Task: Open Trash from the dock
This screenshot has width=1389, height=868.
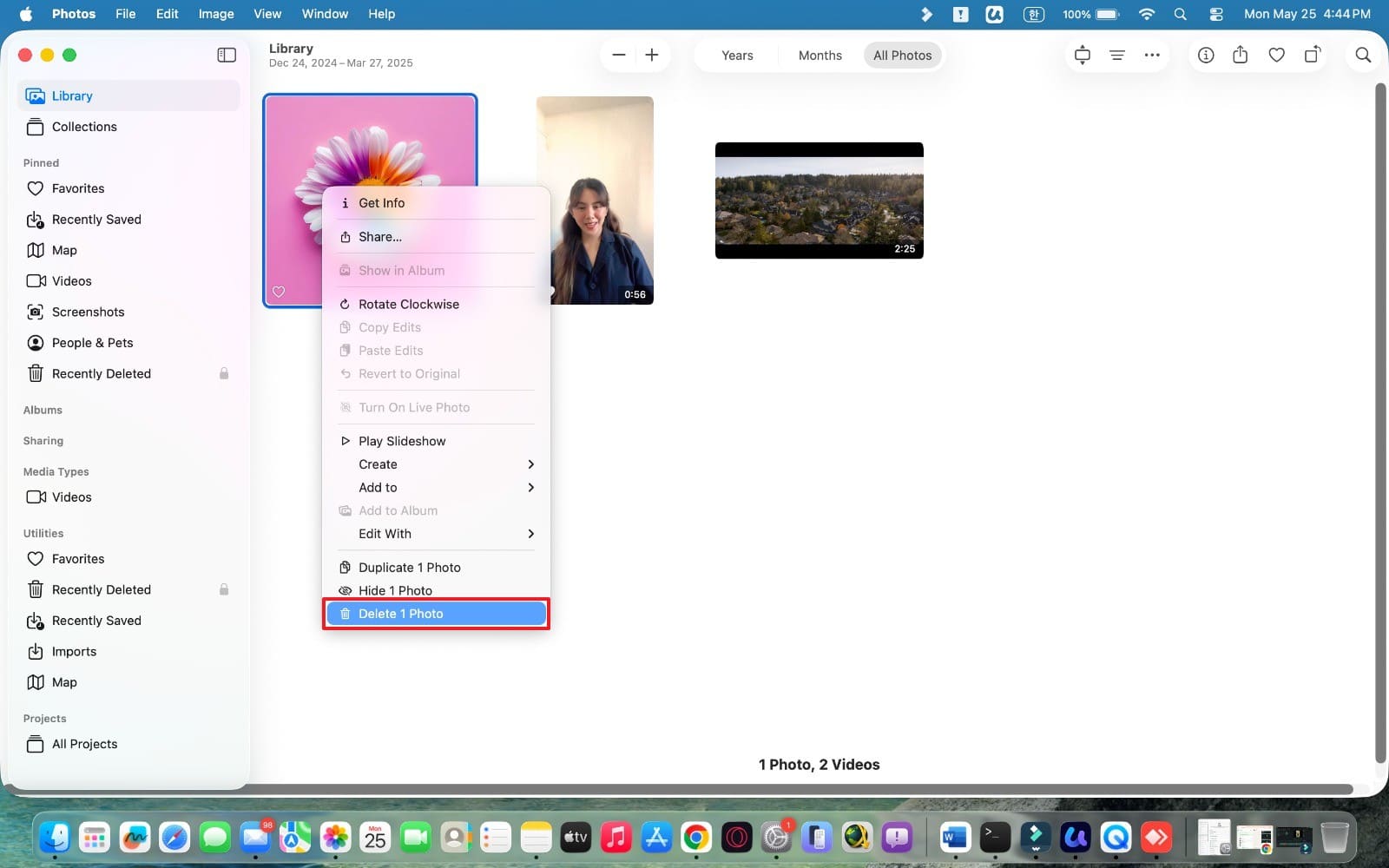Action: click(1334, 838)
